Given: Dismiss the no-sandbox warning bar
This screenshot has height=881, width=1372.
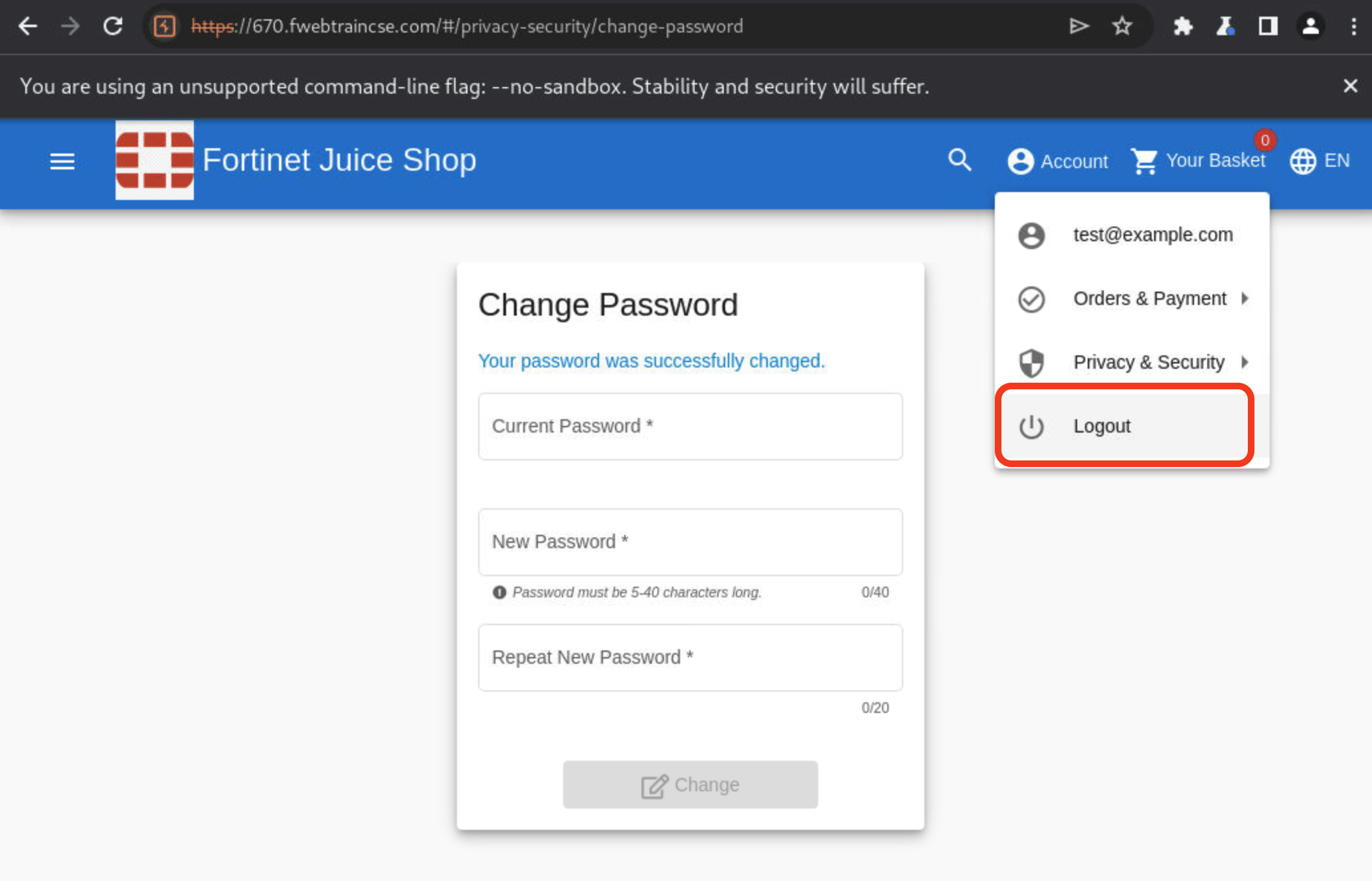Looking at the screenshot, I should click(x=1350, y=86).
